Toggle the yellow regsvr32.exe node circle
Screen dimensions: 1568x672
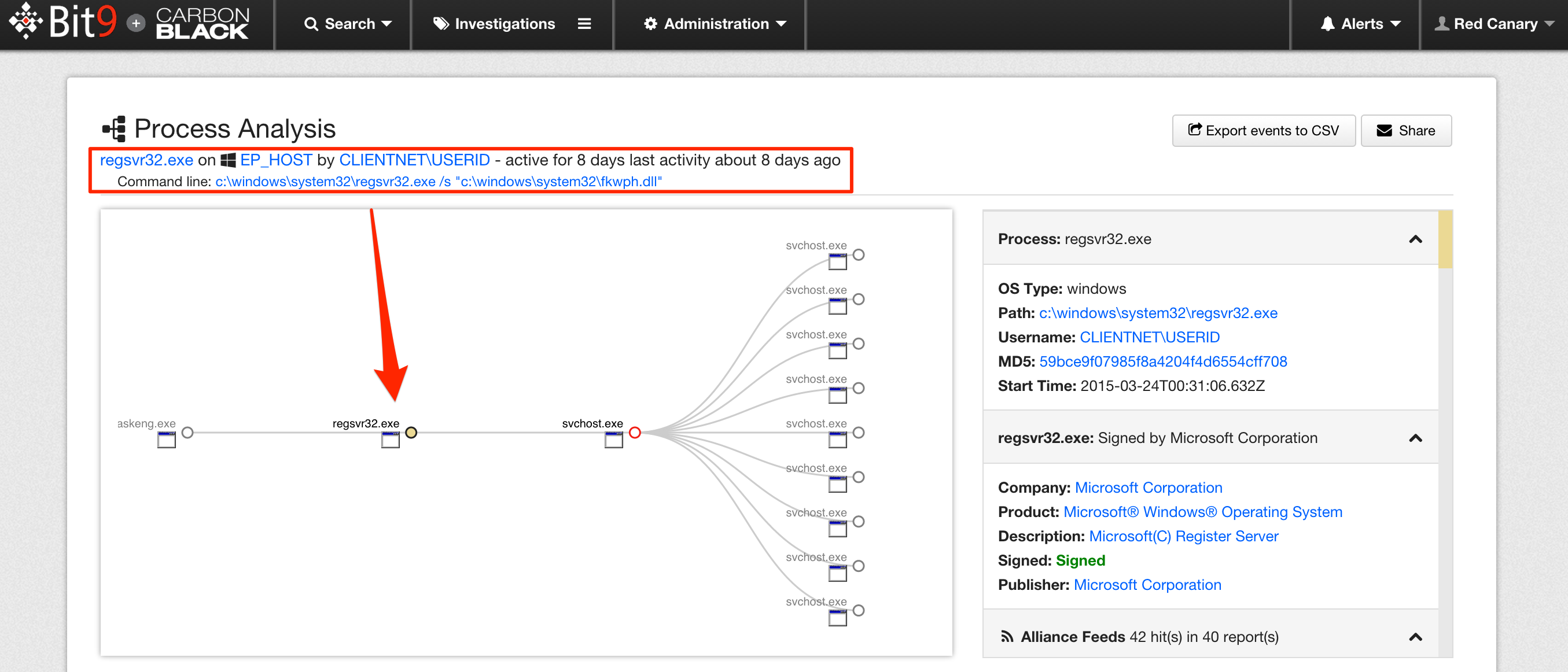coord(411,433)
